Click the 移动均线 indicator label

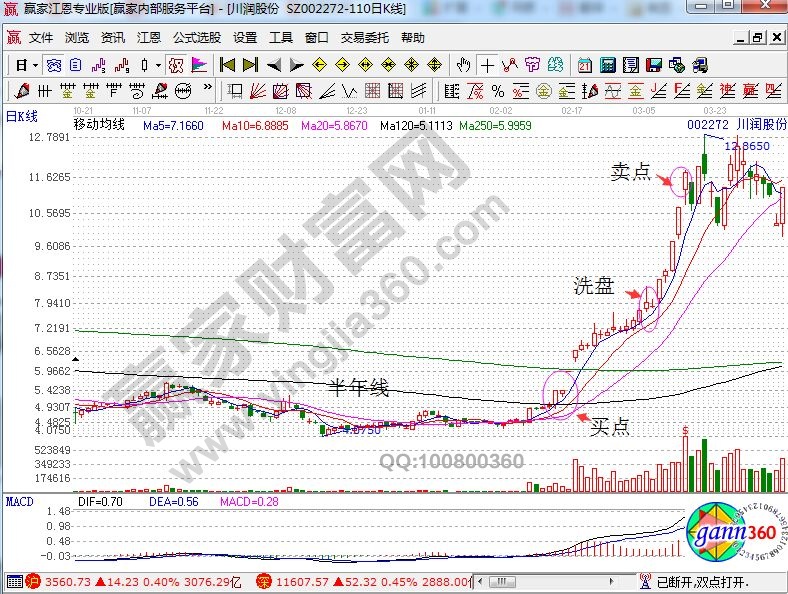pyautogui.click(x=99, y=126)
